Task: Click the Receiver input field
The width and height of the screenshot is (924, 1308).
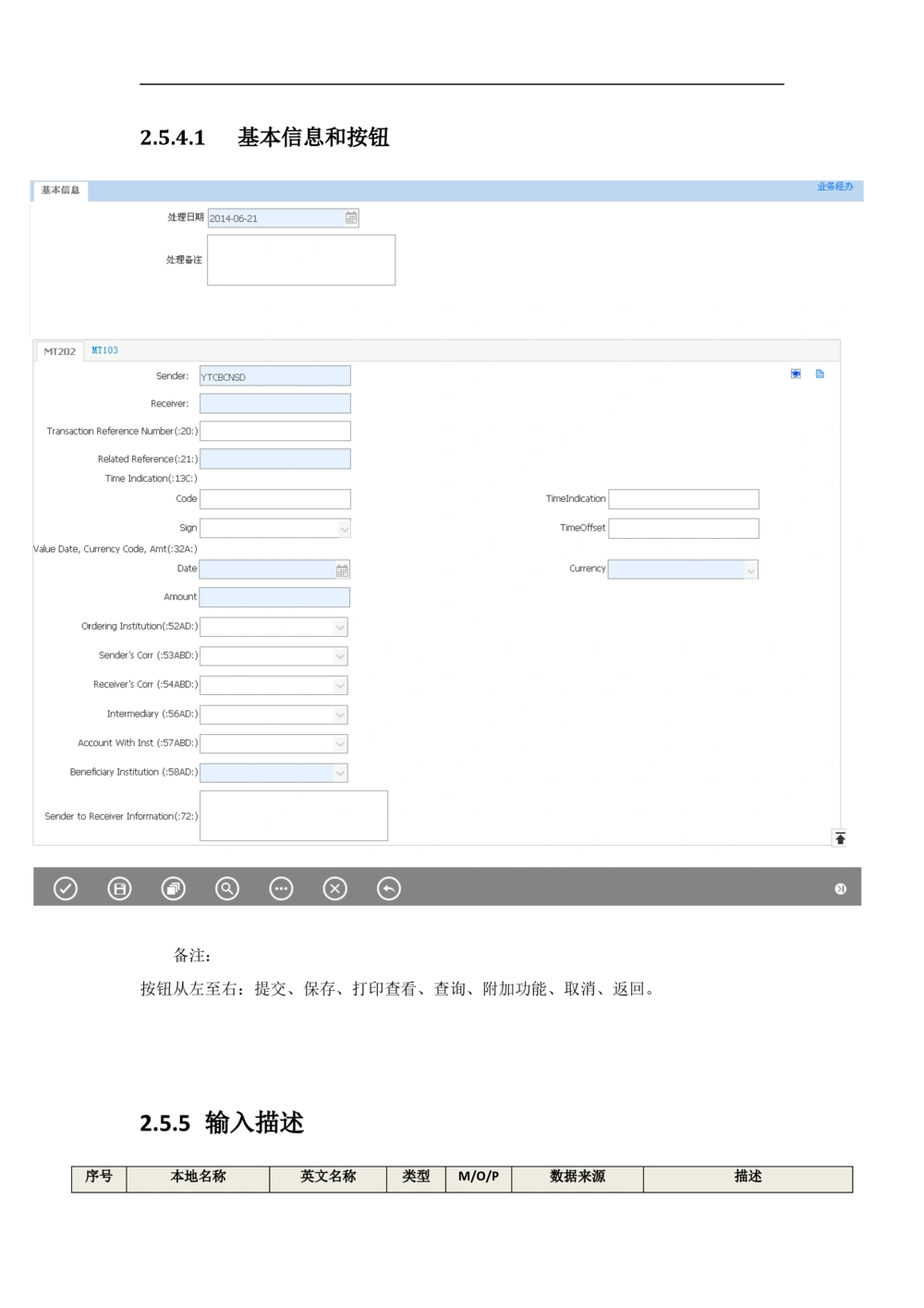Action: (274, 404)
